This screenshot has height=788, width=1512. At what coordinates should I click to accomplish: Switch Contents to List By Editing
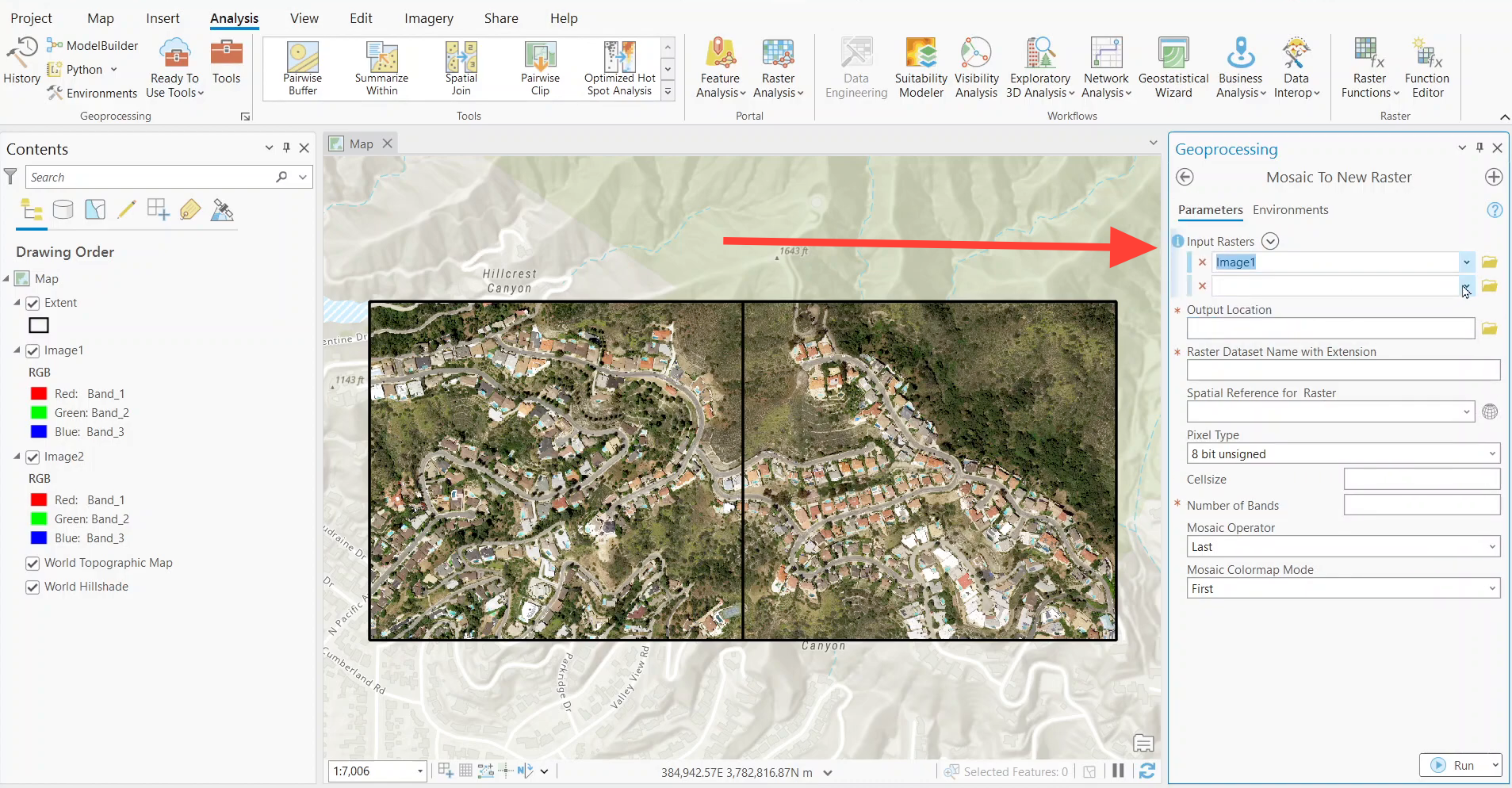tap(126, 210)
